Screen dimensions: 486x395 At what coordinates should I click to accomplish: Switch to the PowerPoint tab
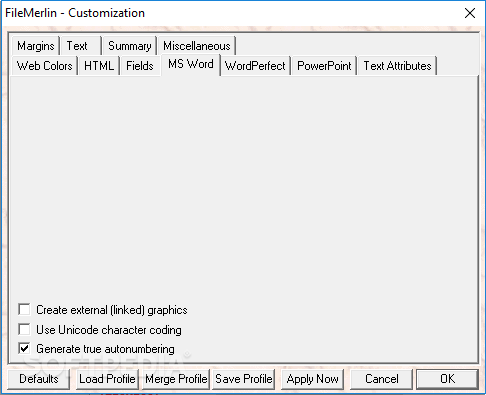pyautogui.click(x=324, y=66)
